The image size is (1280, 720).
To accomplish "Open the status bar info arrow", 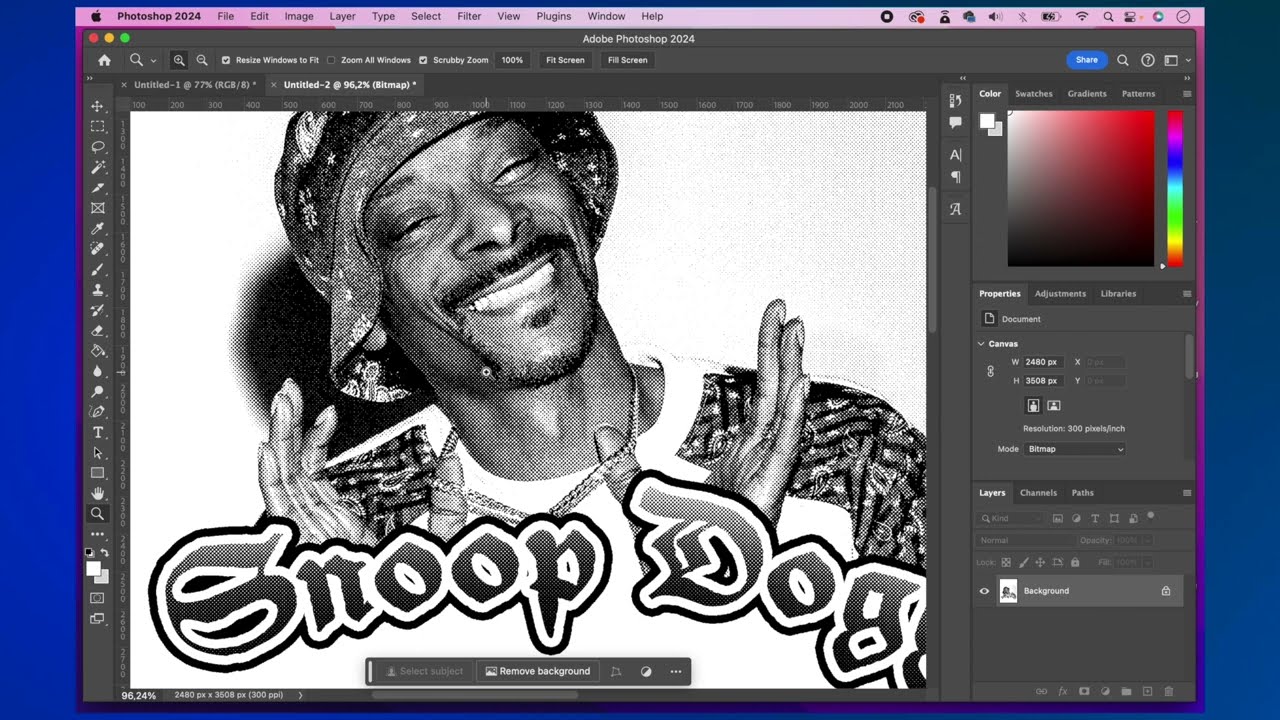I will [x=300, y=695].
